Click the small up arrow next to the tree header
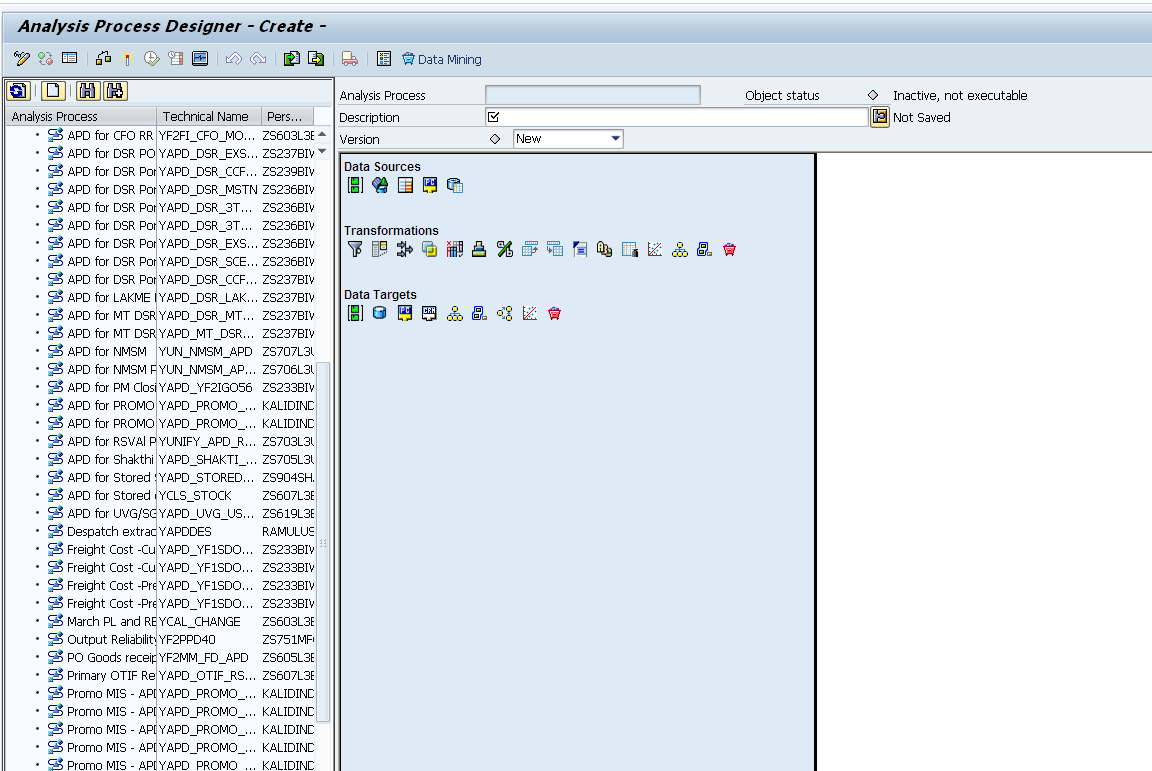The width and height of the screenshot is (1152, 771). 322,134
